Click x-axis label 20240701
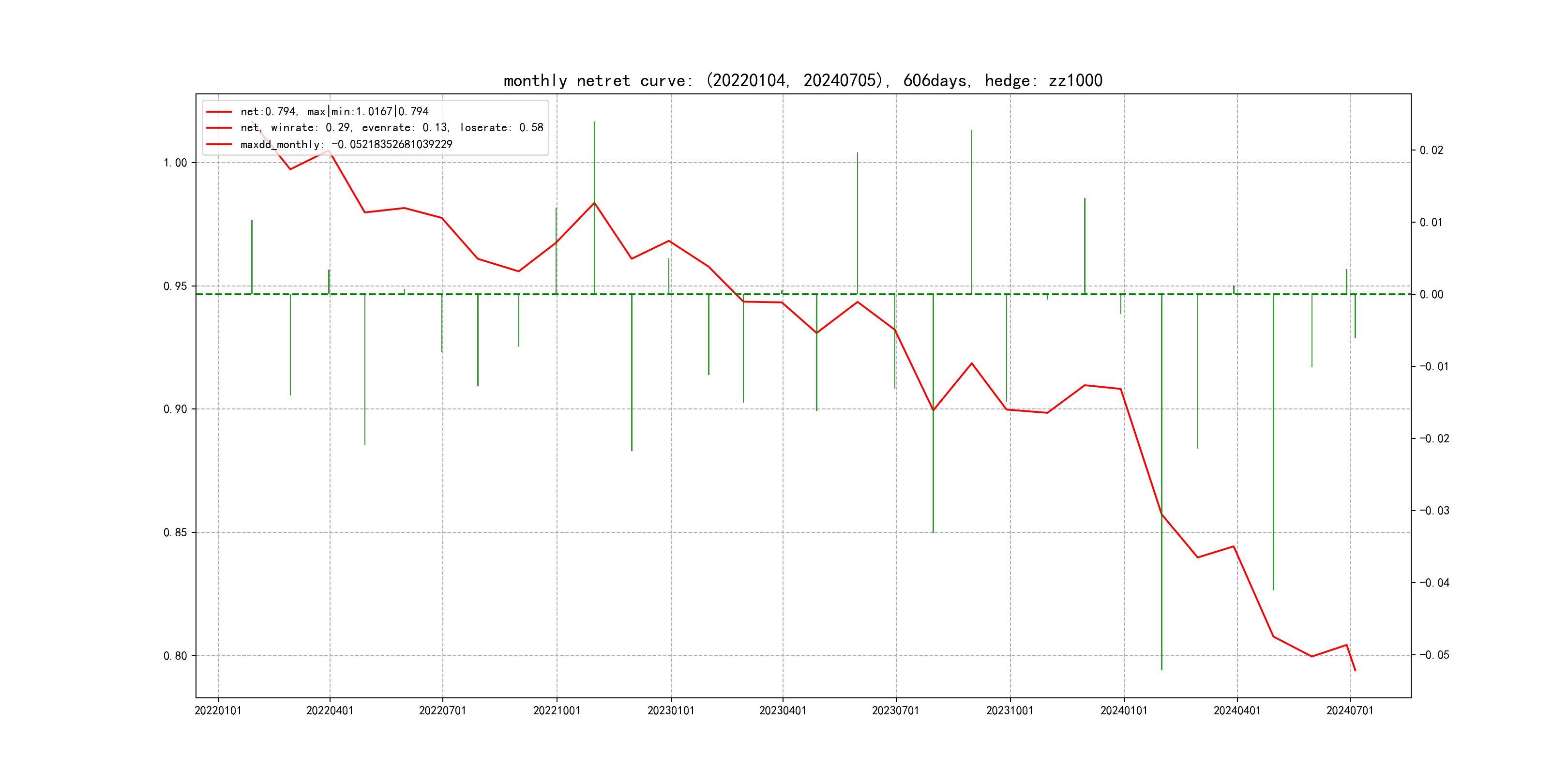Viewport: 1568px width, 784px height. point(1349,711)
